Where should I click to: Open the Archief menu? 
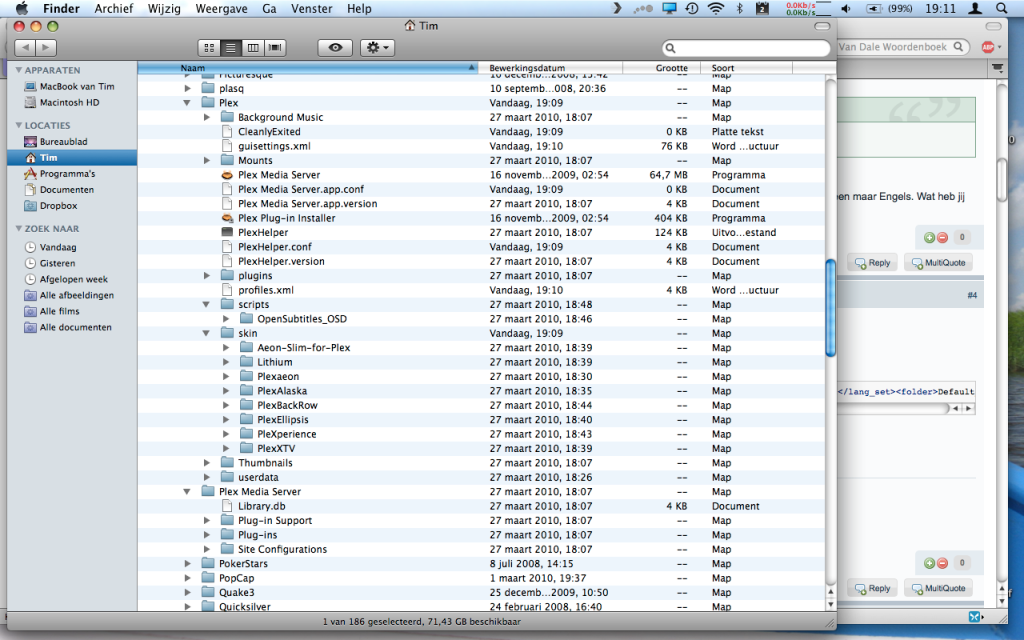click(114, 8)
